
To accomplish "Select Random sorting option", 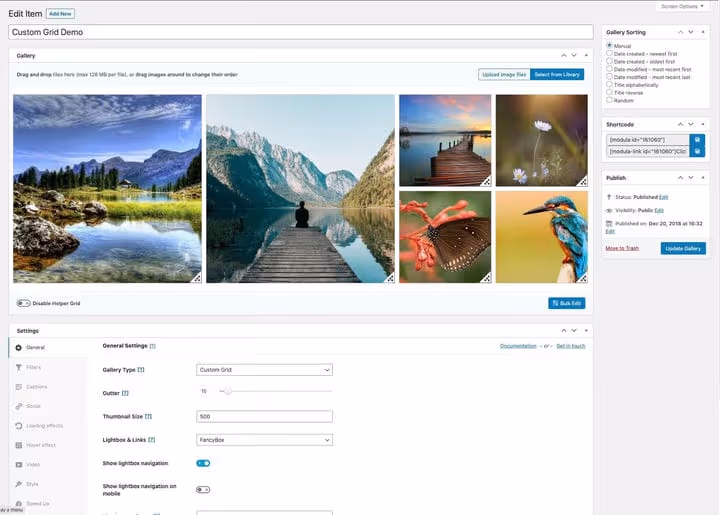I will [x=609, y=100].
